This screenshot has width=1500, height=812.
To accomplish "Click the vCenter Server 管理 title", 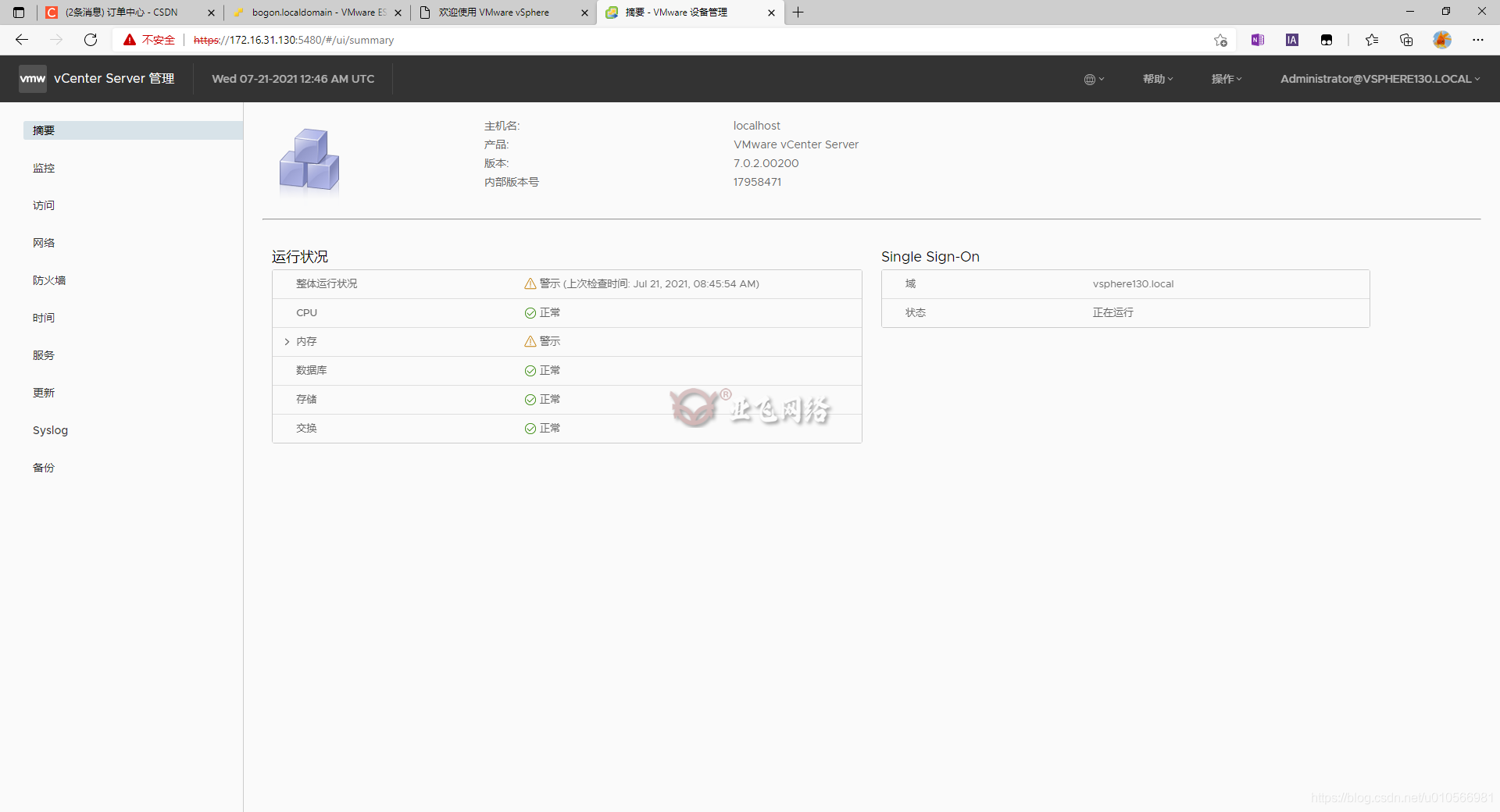I will click(114, 79).
